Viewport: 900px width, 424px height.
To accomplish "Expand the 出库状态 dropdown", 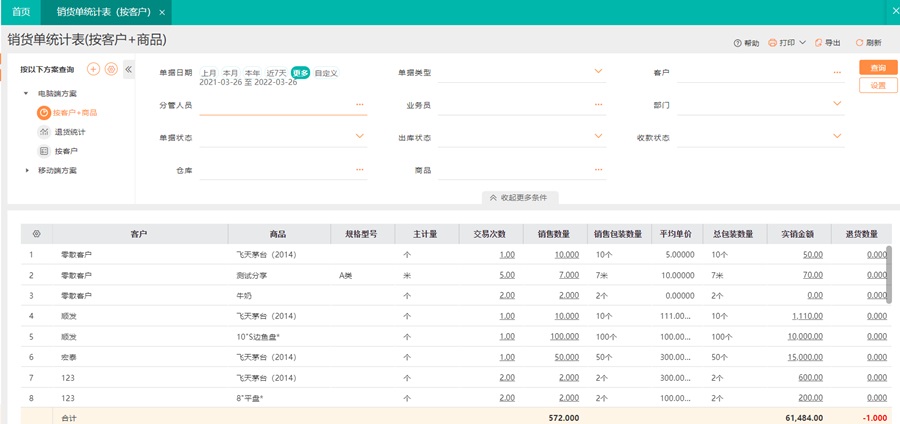I will [x=599, y=136].
